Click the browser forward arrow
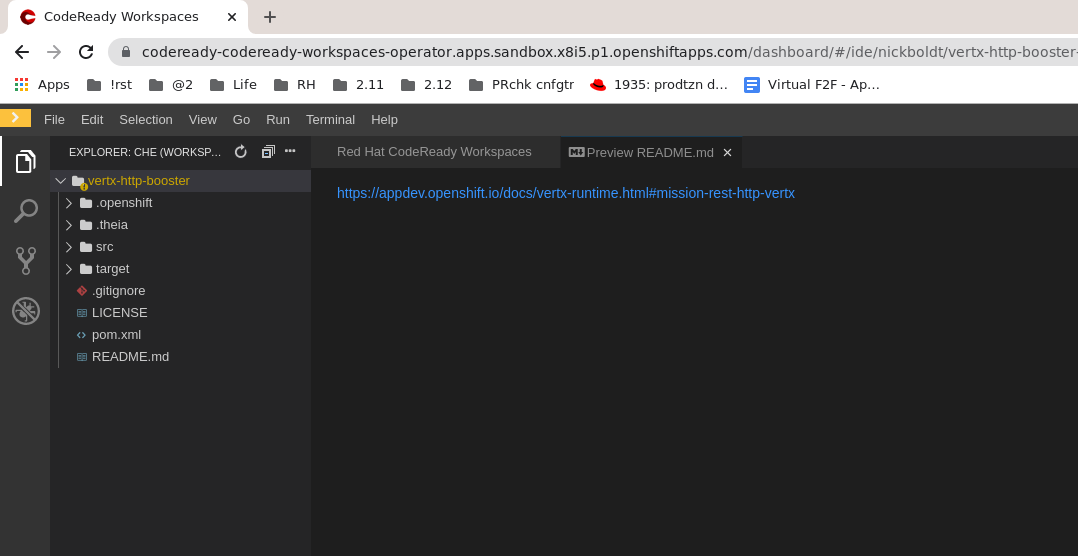Viewport: 1078px width, 556px height. 54,52
